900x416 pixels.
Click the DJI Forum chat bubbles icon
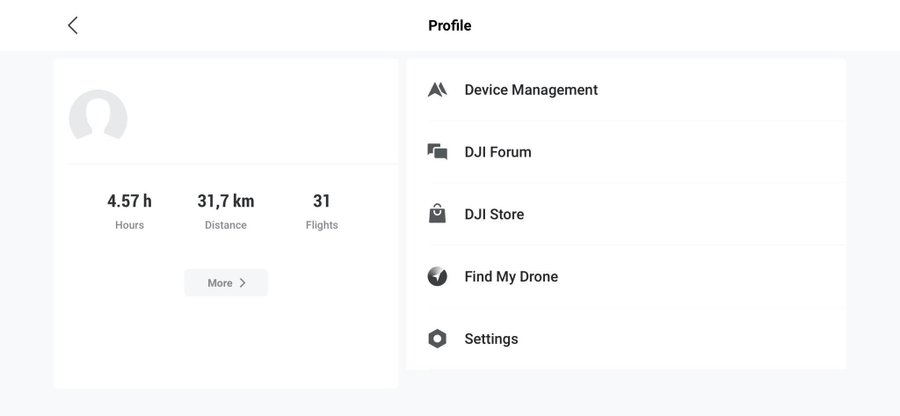tap(437, 152)
